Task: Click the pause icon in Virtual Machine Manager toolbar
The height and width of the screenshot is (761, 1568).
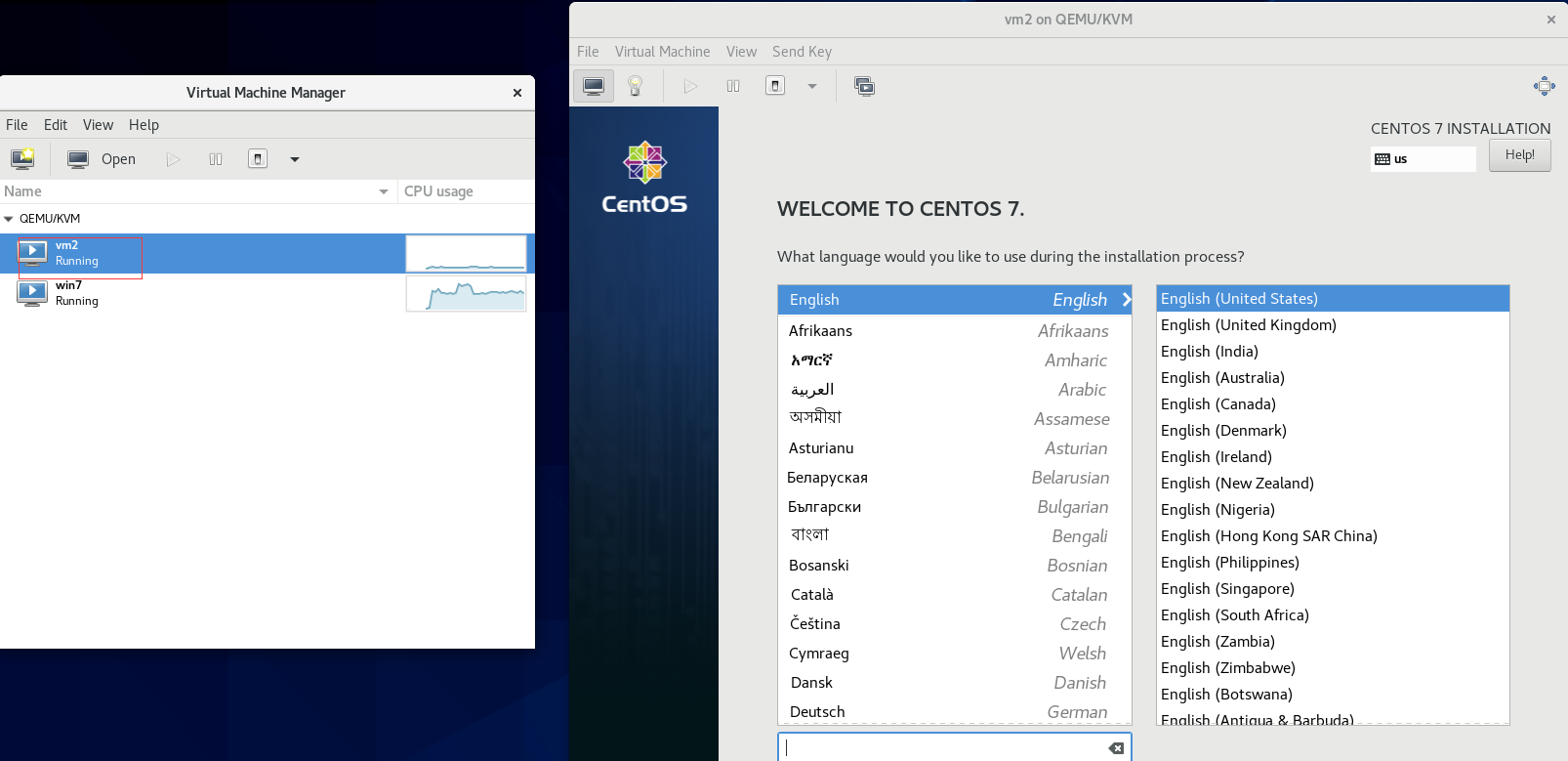Action: click(216, 159)
